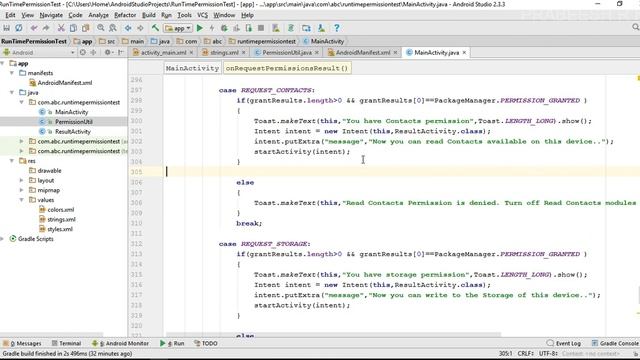Open the Project Structure icon

pyautogui.click(x=306, y=28)
